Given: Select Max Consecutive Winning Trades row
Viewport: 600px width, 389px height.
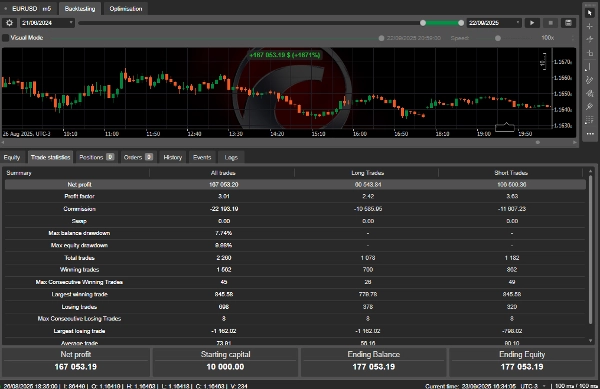Looking at the screenshot, I should (295, 282).
